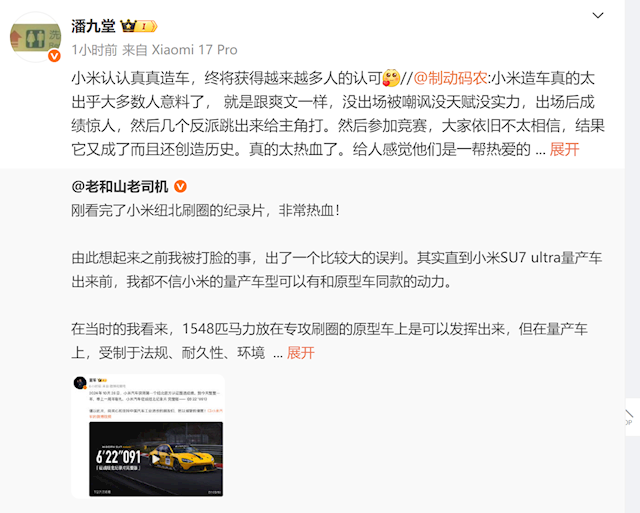Click the 6'22"091 lap time text

click(x=118, y=457)
